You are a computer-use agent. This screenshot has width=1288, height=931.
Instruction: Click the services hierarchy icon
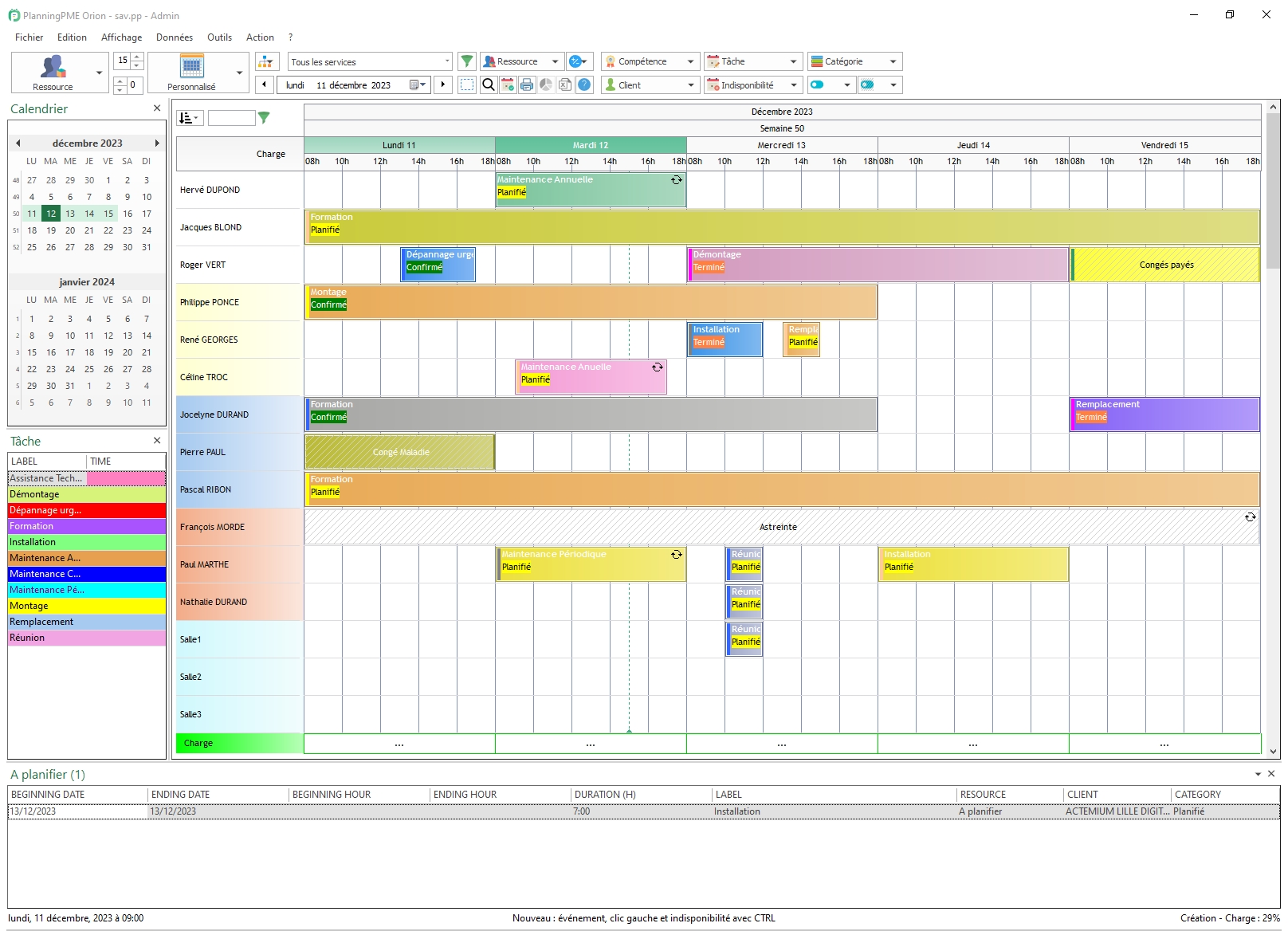(267, 61)
